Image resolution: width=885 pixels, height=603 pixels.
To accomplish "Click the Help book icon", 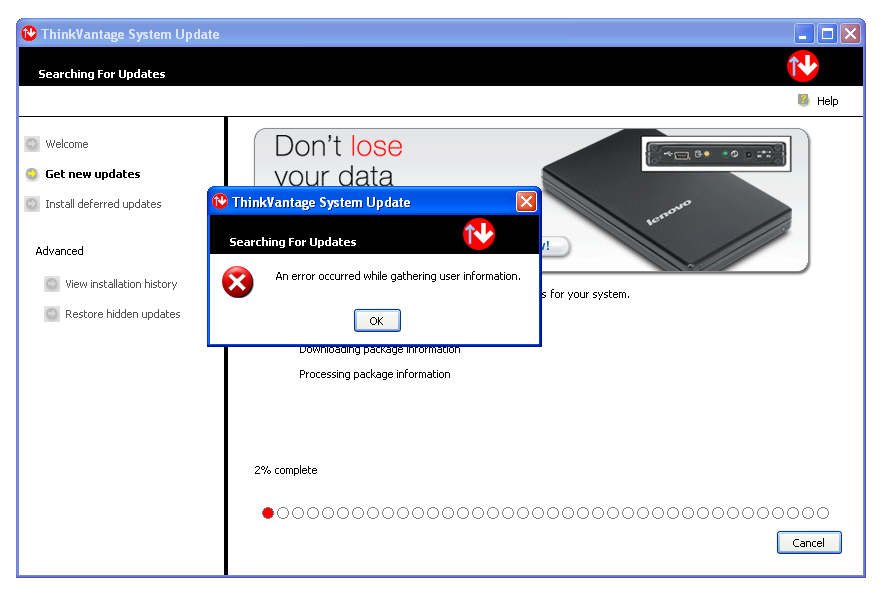I will coord(803,100).
